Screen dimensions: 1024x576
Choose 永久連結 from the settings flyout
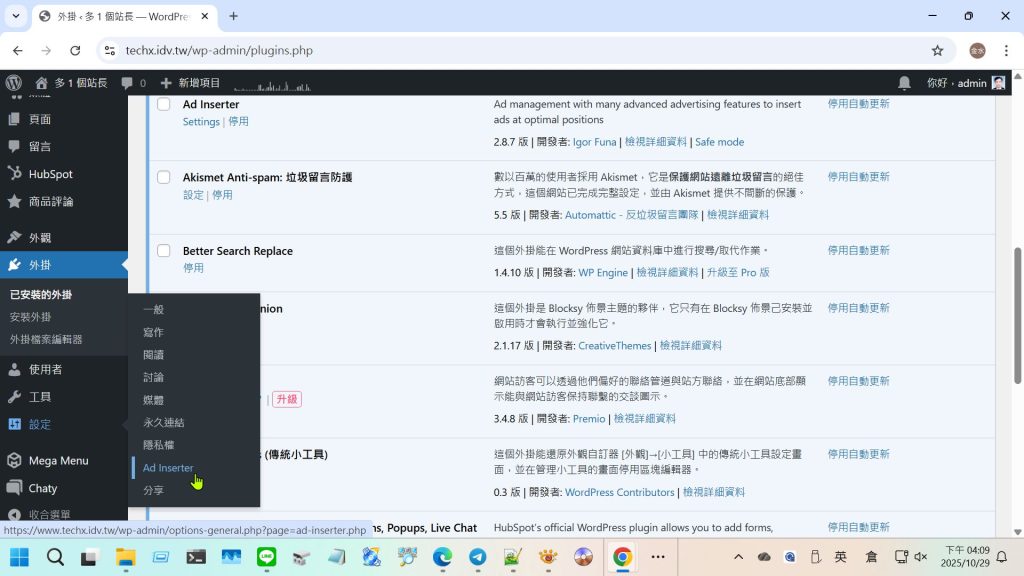point(163,423)
